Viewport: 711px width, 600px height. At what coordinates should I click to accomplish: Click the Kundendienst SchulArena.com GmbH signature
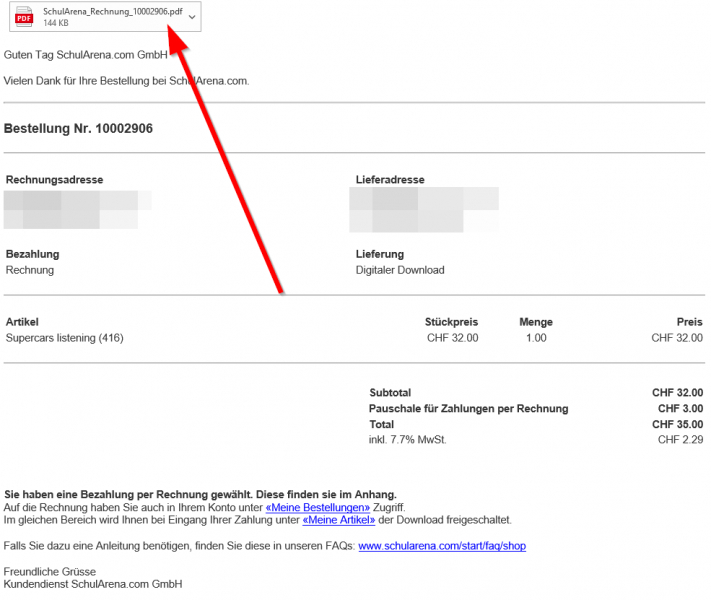pos(93,584)
